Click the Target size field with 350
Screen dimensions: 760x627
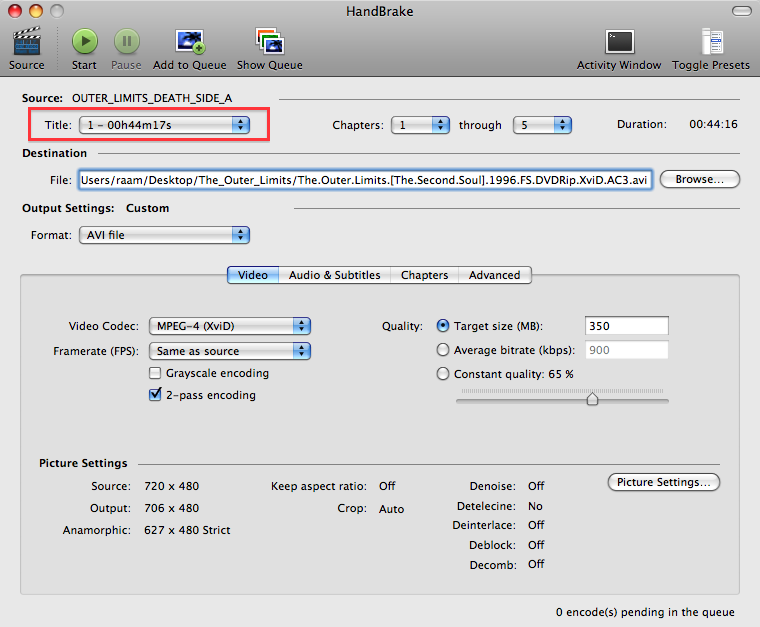coord(626,326)
